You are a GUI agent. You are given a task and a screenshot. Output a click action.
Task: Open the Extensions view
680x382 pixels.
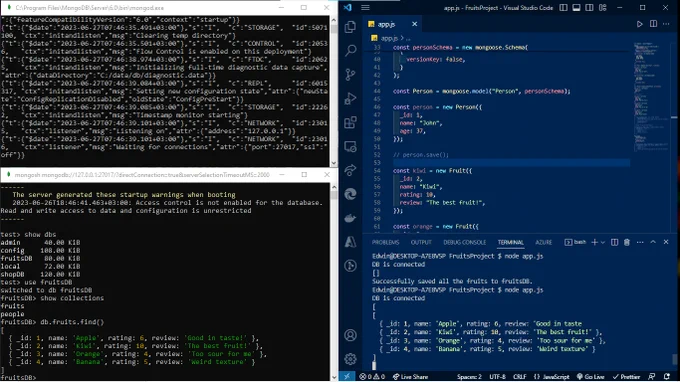(x=350, y=122)
